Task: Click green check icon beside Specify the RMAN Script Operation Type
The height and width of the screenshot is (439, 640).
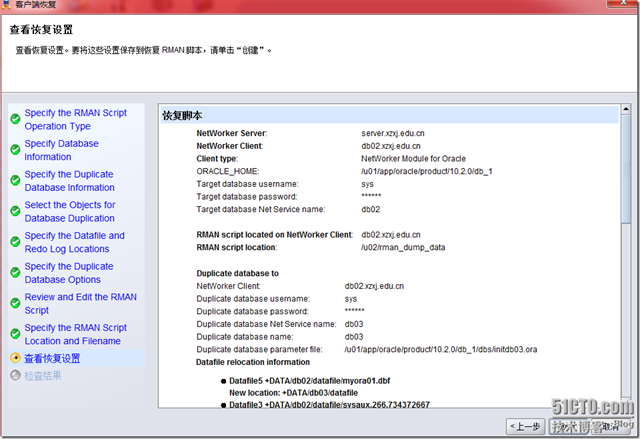Action: 16,119
